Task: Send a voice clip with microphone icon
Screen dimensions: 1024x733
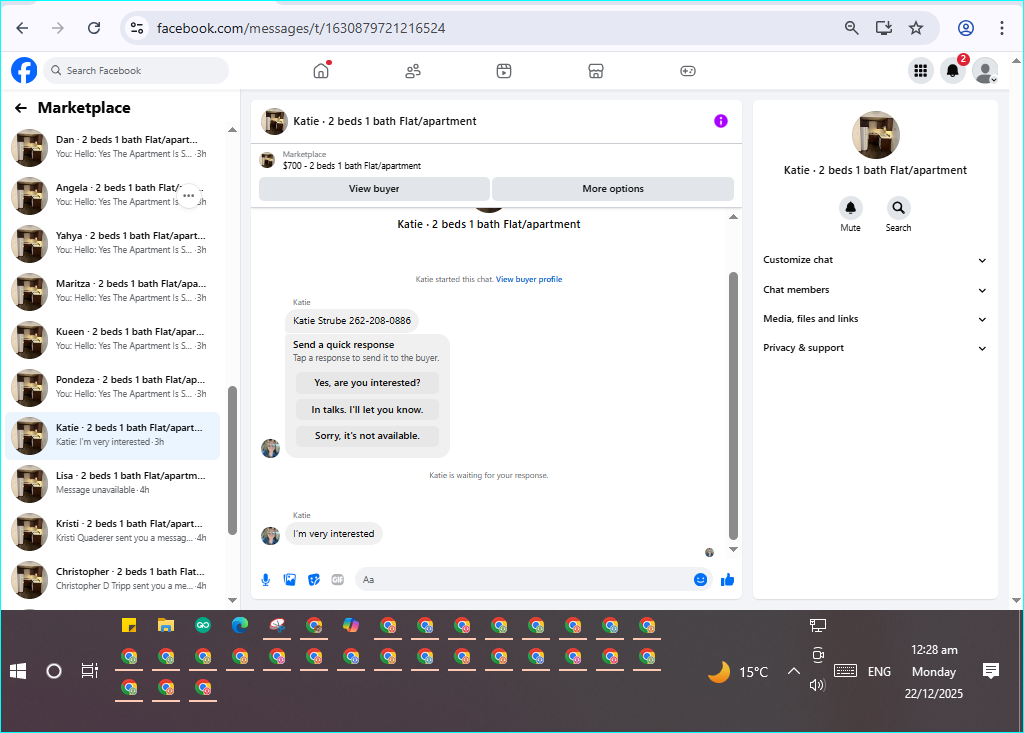Action: [266, 579]
